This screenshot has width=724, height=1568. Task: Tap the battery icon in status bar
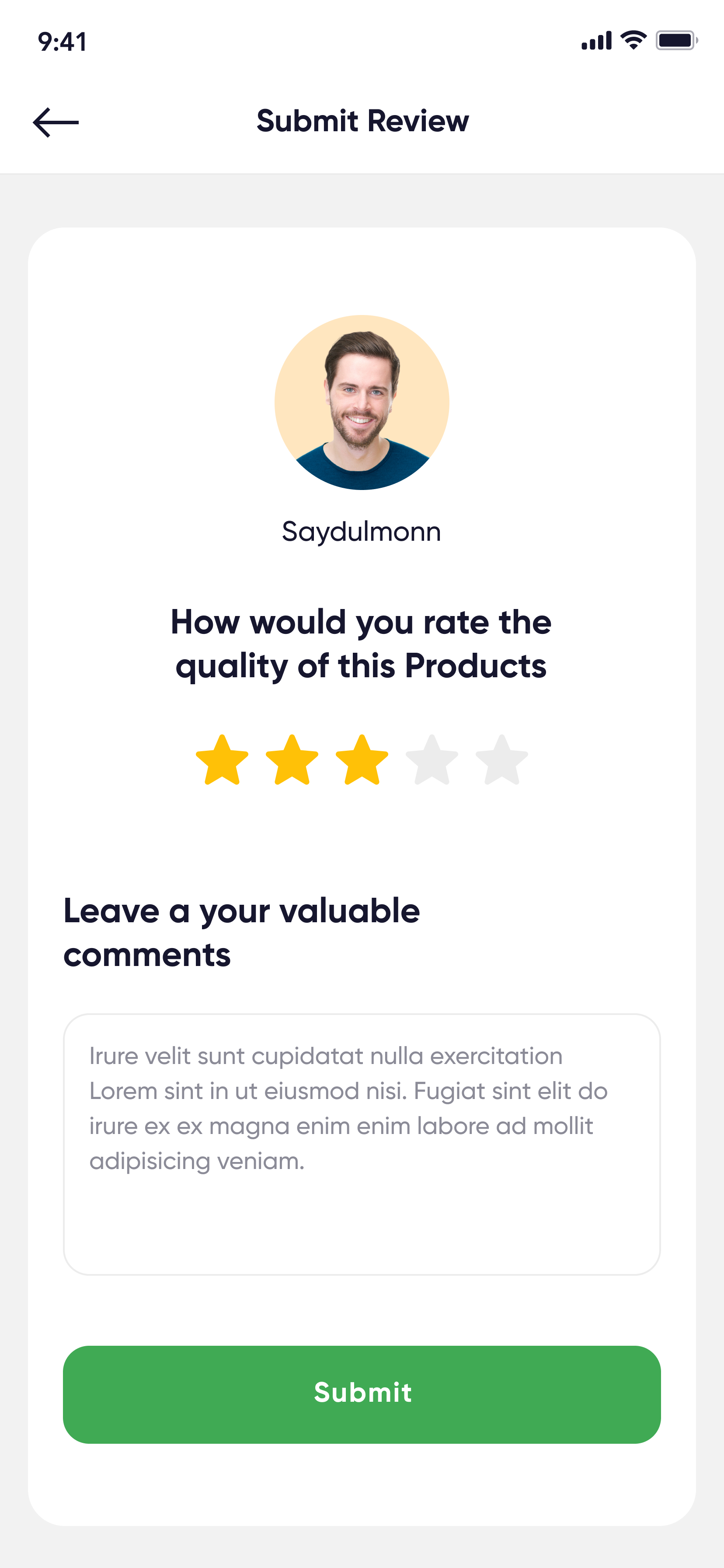[676, 41]
